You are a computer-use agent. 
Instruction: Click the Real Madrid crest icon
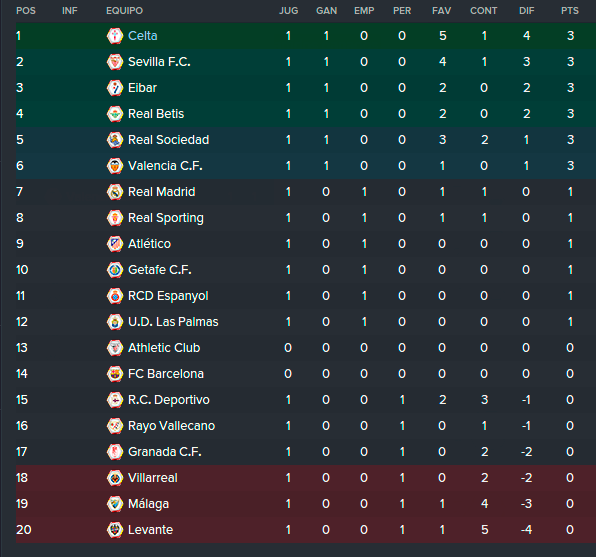pos(115,192)
